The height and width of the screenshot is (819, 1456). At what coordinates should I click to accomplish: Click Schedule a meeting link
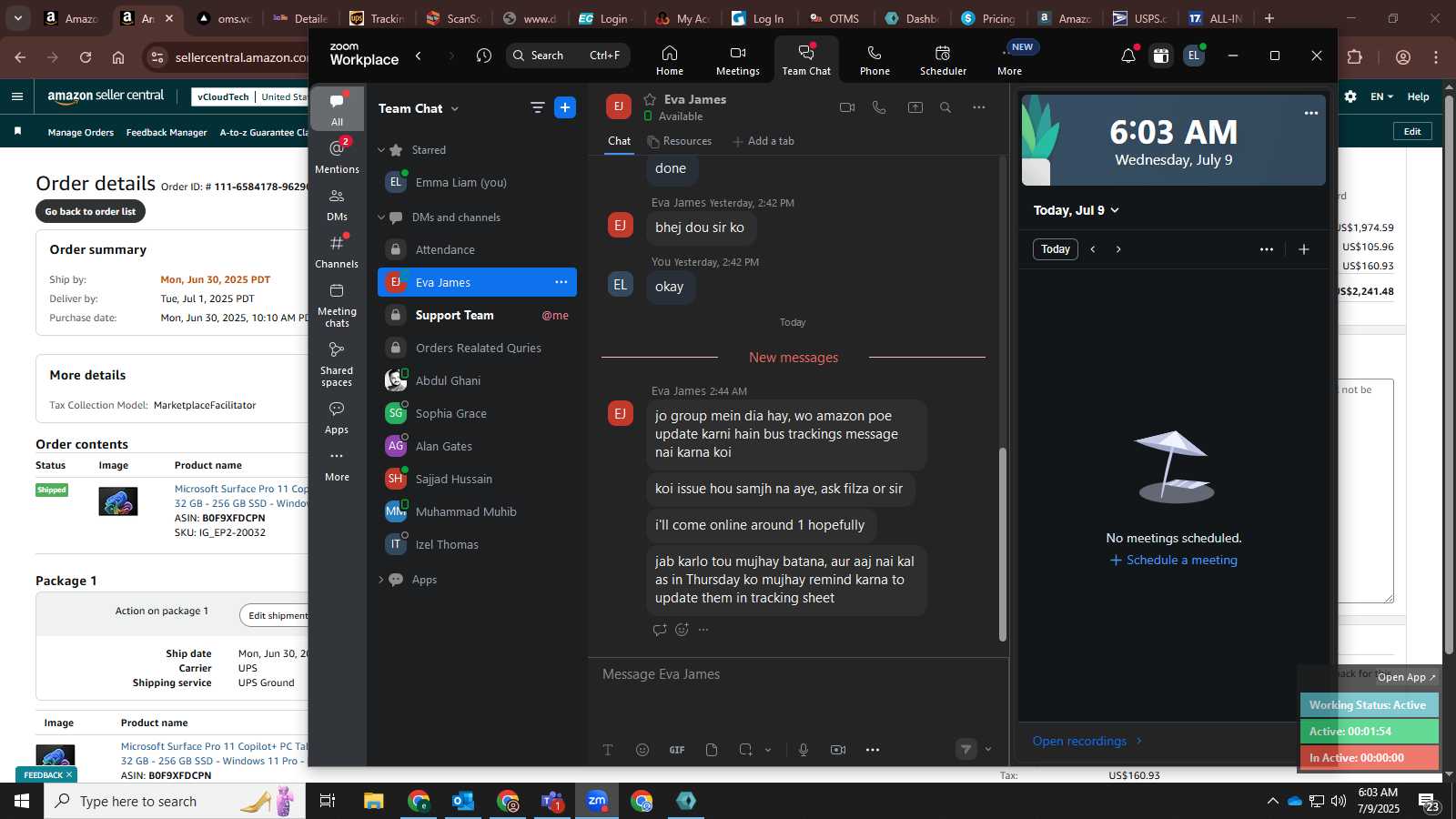click(x=1174, y=561)
